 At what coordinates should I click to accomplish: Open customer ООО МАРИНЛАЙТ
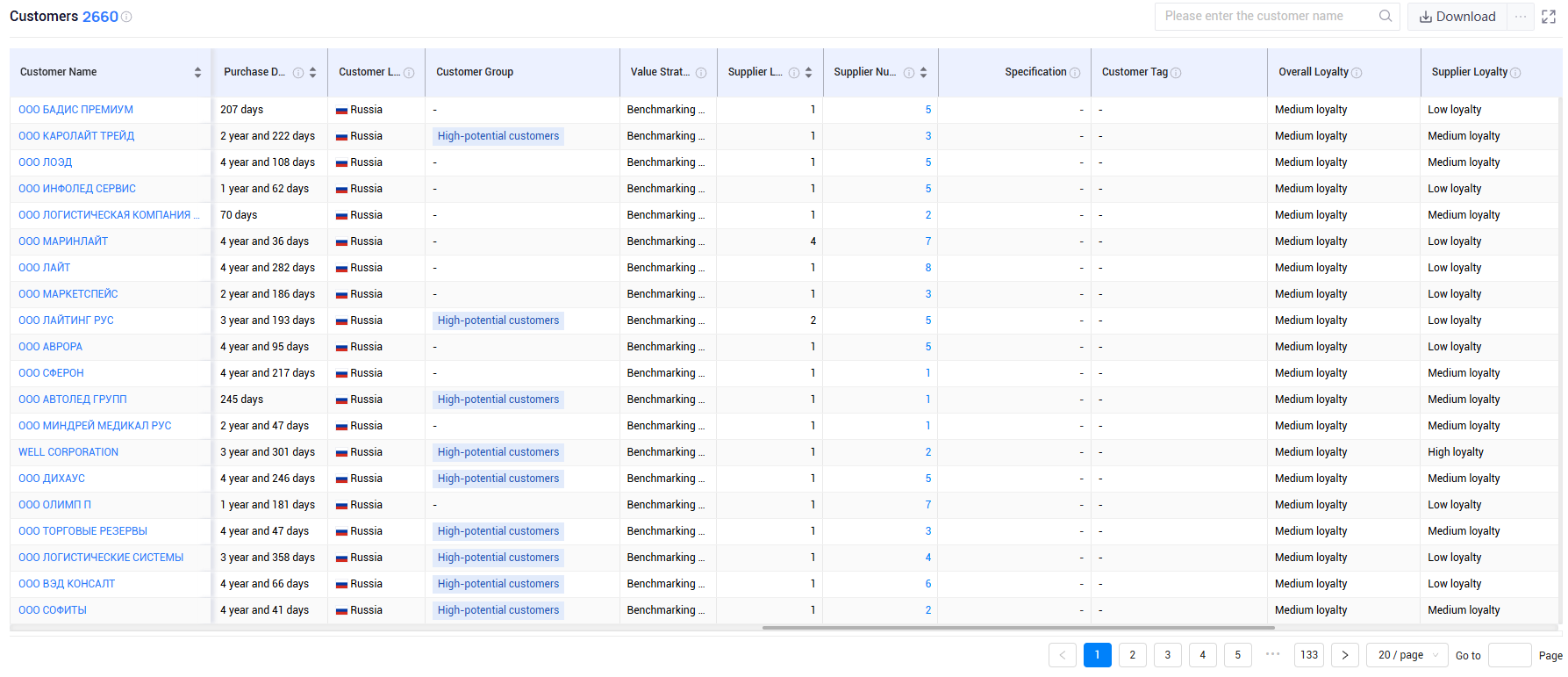click(x=63, y=241)
